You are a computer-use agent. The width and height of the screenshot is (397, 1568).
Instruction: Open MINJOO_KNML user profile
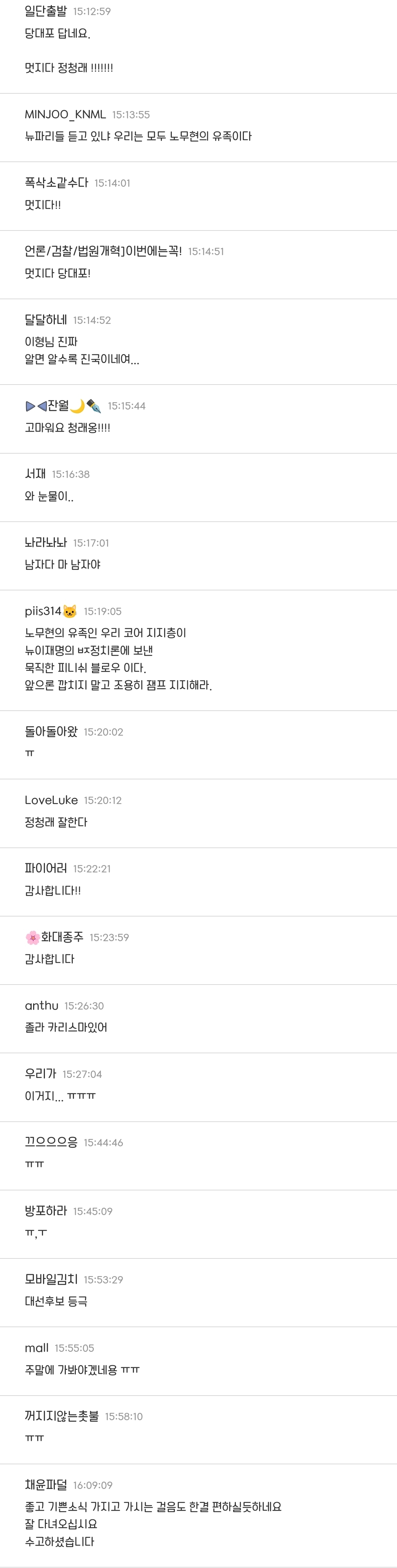click(x=65, y=114)
